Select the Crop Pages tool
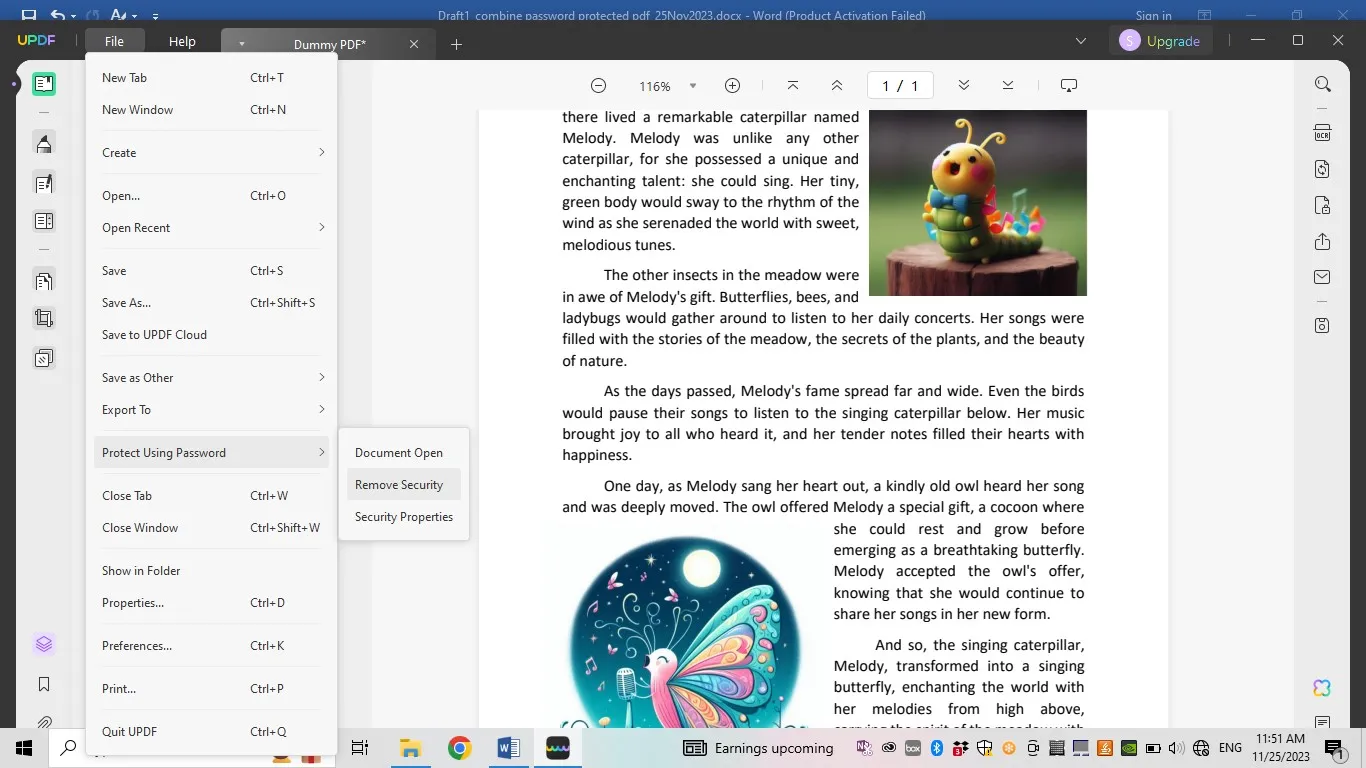Image resolution: width=1366 pixels, height=768 pixels. tap(43, 317)
